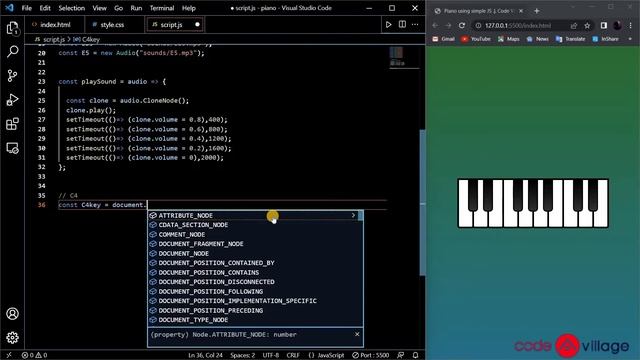This screenshot has width=640, height=360.
Task: Open the Search view in activity bar
Action: [x=12, y=51]
